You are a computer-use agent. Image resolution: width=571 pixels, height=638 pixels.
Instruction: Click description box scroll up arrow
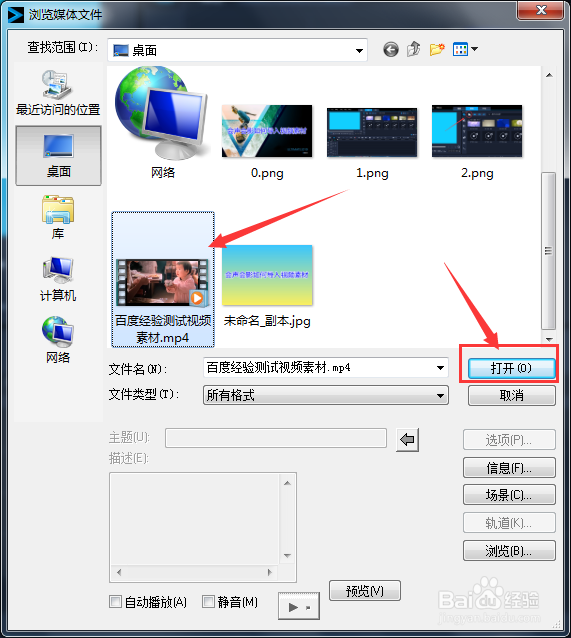pos(287,483)
